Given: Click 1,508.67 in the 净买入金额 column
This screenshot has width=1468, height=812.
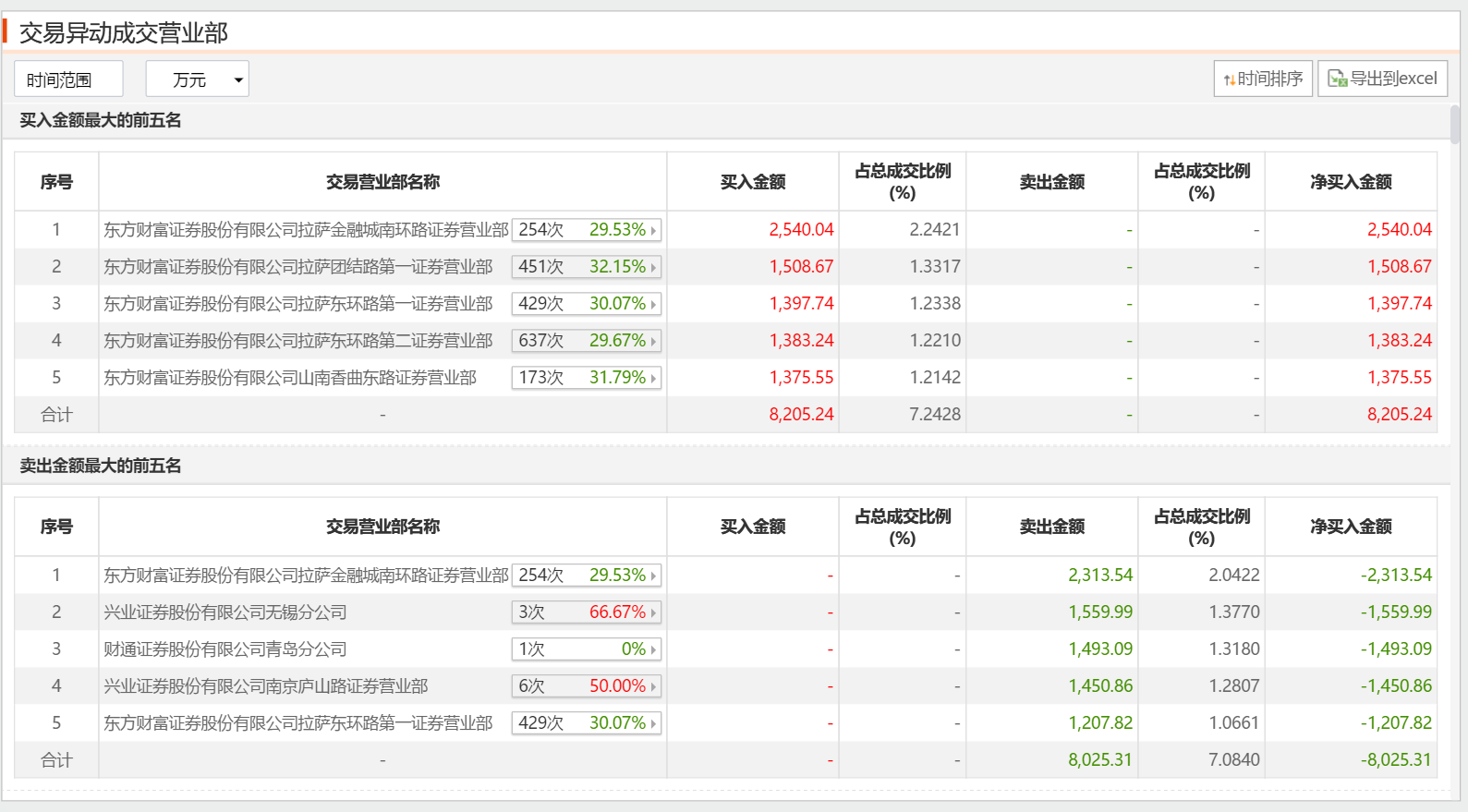Looking at the screenshot, I should coord(1400,267).
